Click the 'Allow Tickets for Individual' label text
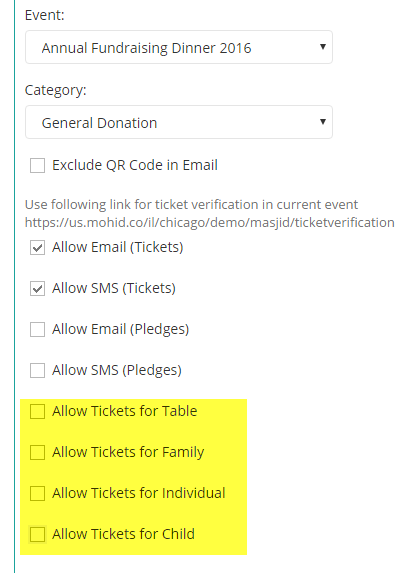Screen dimensions: 413x573 (139, 493)
